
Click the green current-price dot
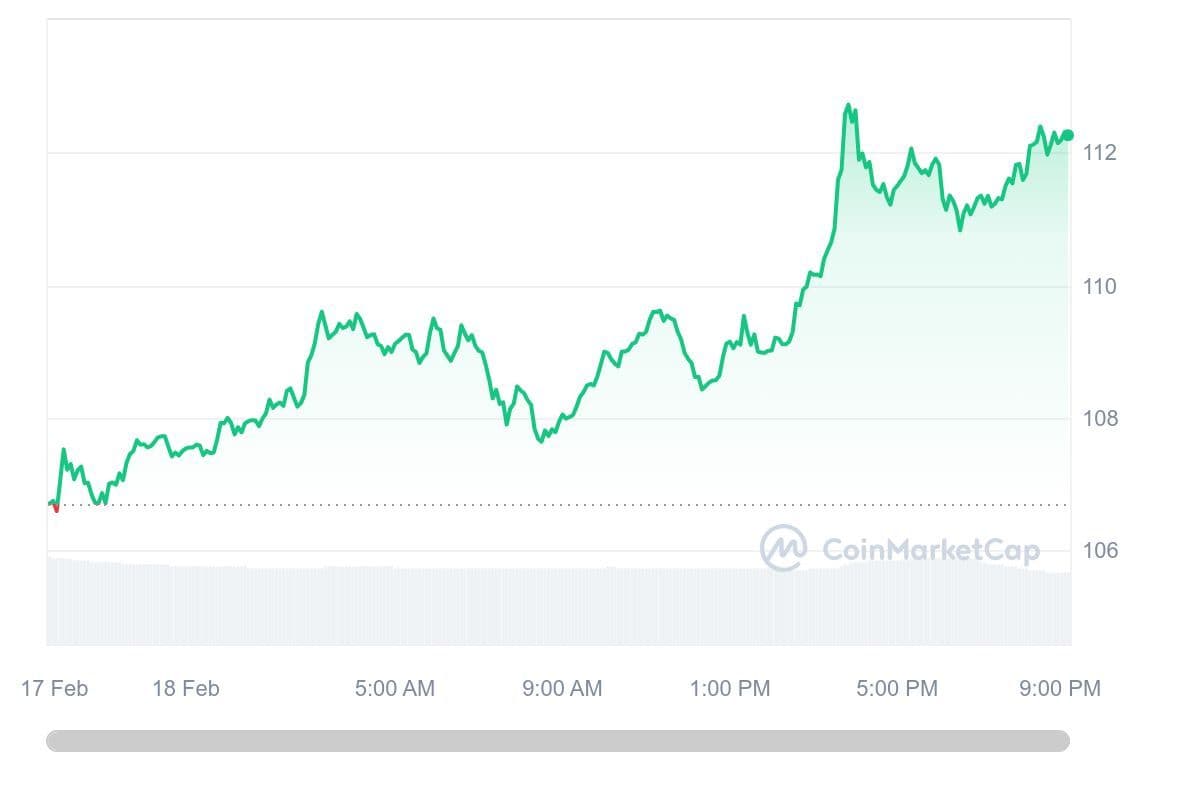coord(1067,135)
